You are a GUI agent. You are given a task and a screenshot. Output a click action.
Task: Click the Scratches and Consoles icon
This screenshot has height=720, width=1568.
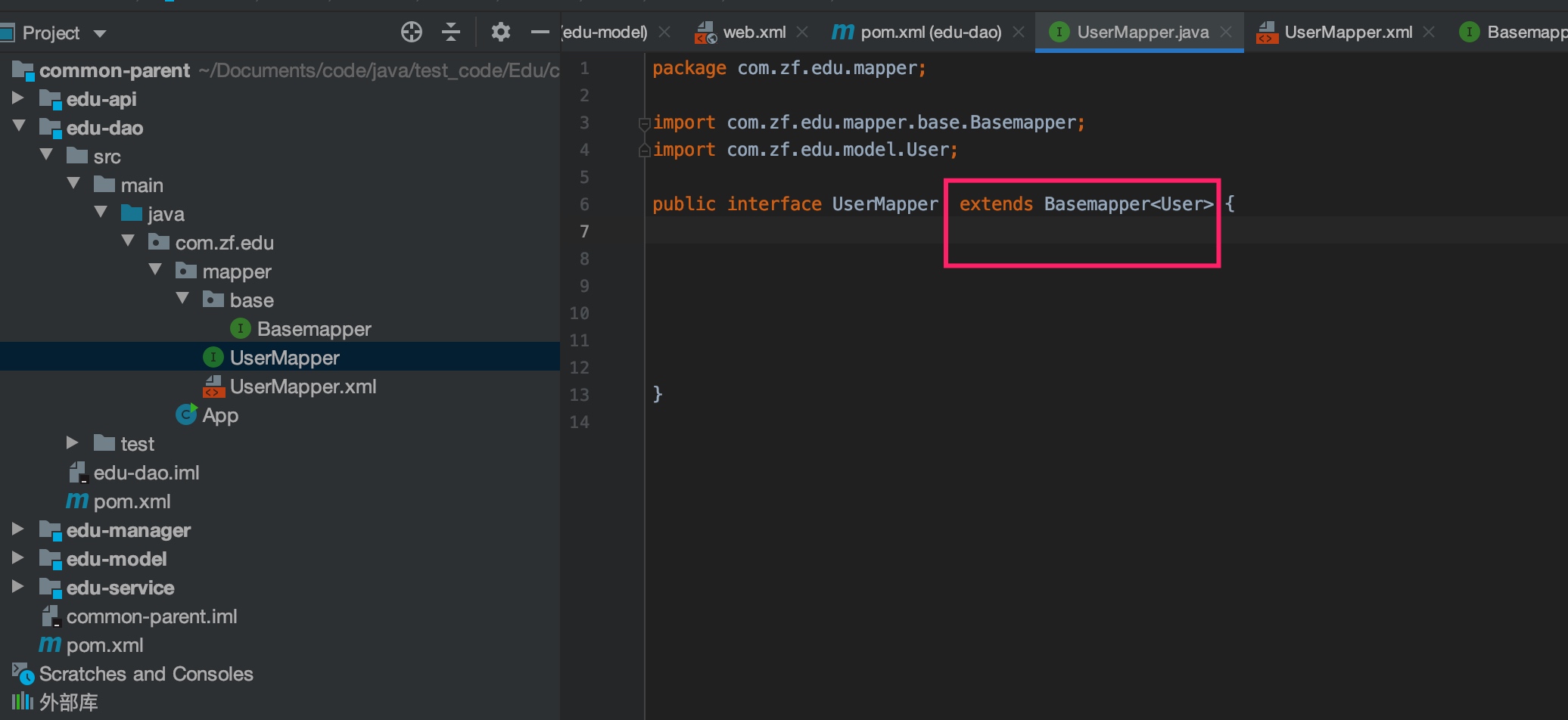pos(23,673)
